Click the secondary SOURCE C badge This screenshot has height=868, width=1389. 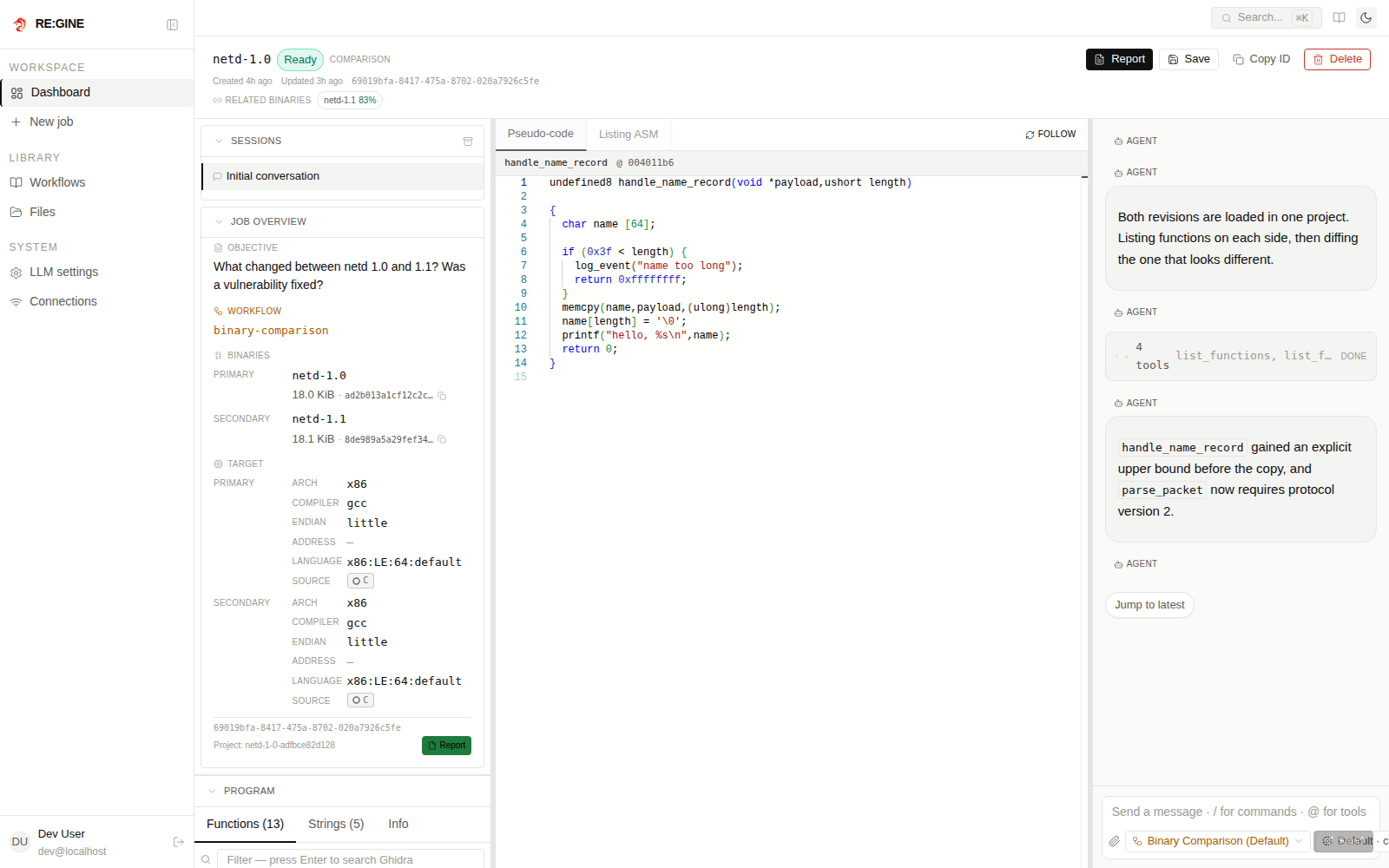click(360, 700)
